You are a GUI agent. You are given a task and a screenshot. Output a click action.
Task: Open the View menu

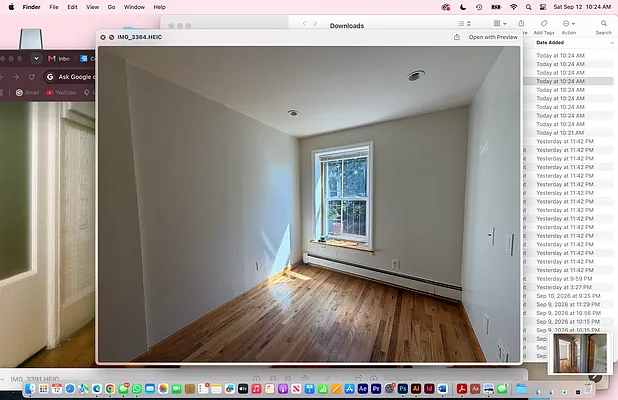pyautogui.click(x=93, y=7)
